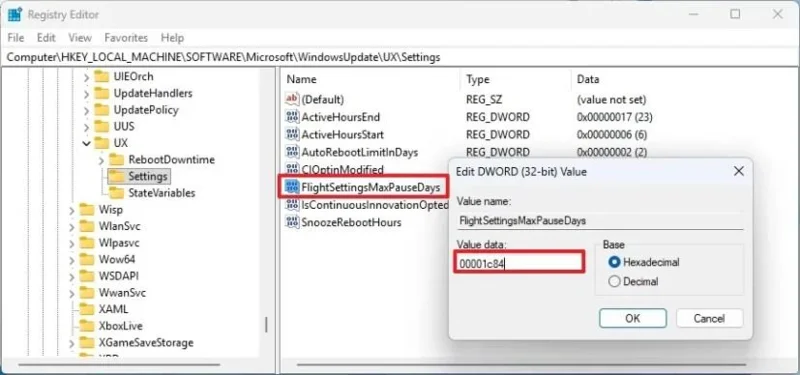800x375 pixels.
Task: Open the Edit menu
Action: pyautogui.click(x=46, y=38)
